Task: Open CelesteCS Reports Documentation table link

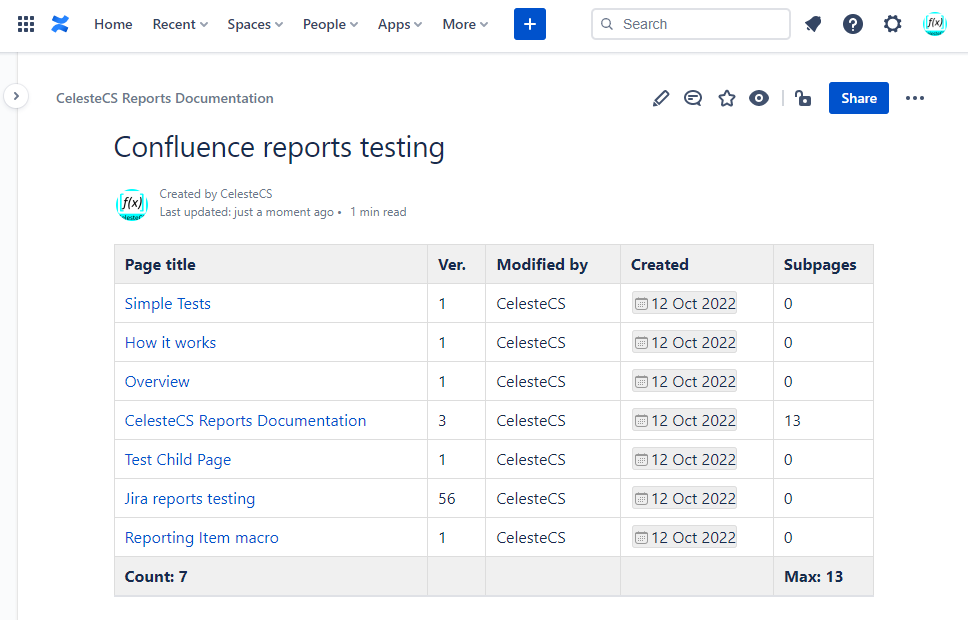Action: (x=245, y=421)
